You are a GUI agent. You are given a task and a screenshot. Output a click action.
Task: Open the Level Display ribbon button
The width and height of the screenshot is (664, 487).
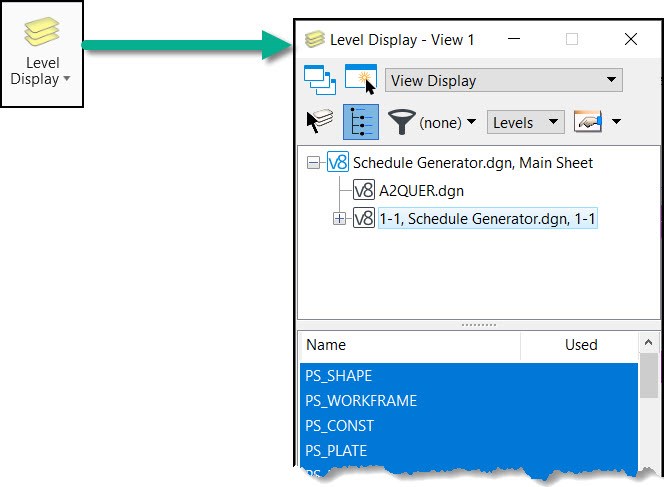[x=42, y=53]
